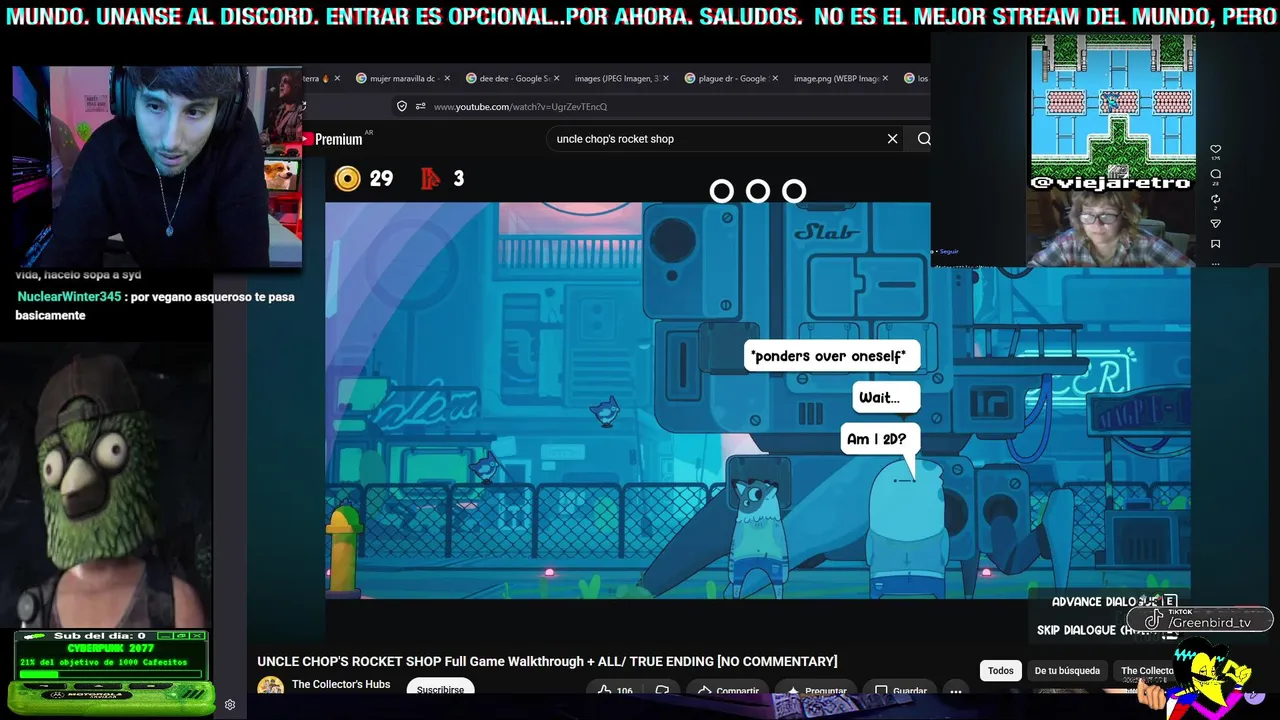Select the 'De tu búsqueda' filter chip
1280x720 pixels.
point(1067,671)
